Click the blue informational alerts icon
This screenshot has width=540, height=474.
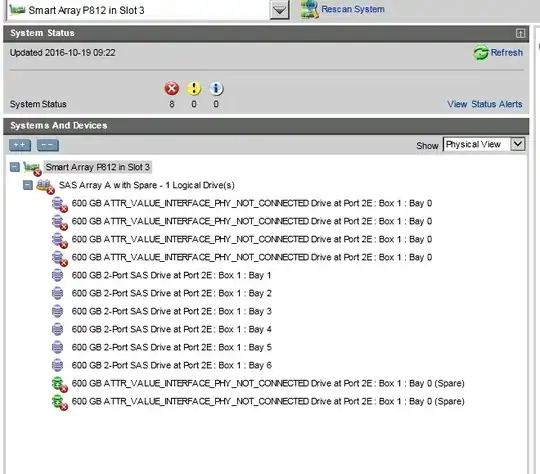[216, 89]
